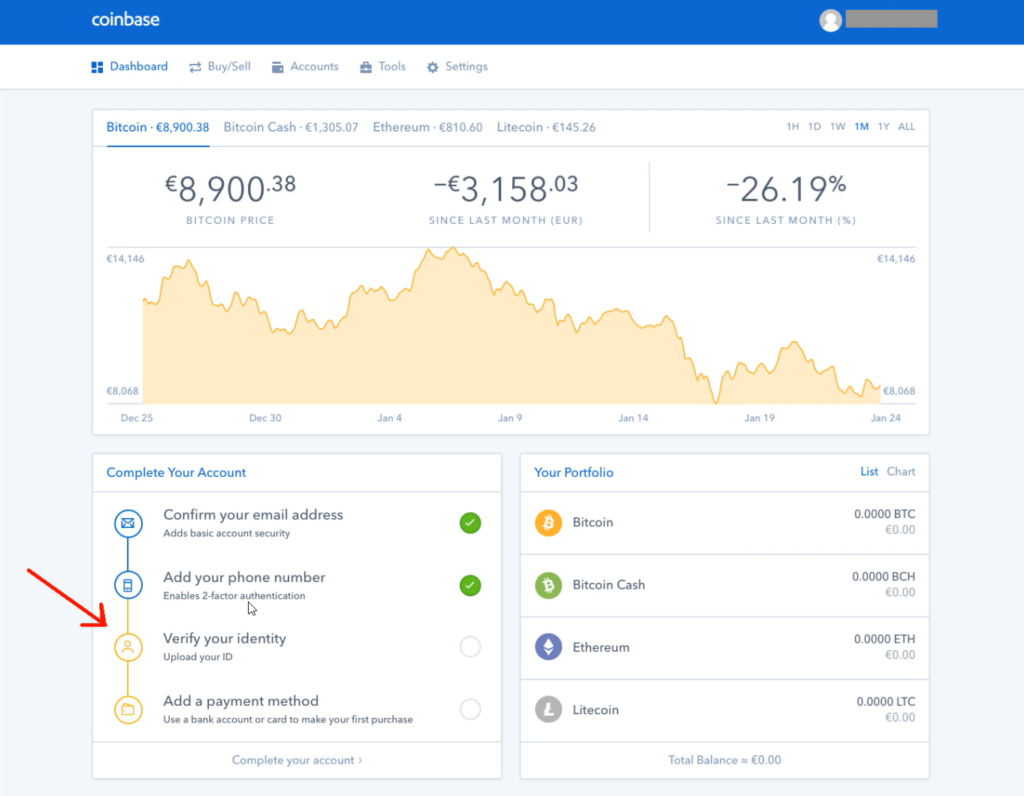The image size is (1024, 796).
Task: Click the Litecoin portfolio label
Action: click(x=595, y=710)
